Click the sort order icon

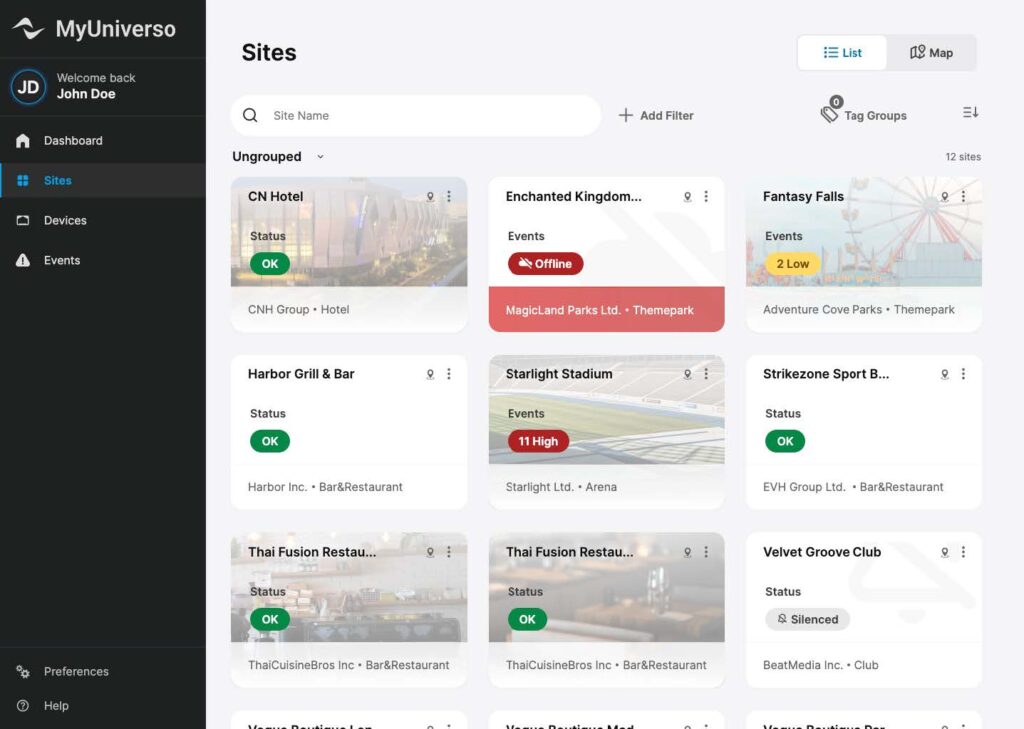pyautogui.click(x=970, y=112)
